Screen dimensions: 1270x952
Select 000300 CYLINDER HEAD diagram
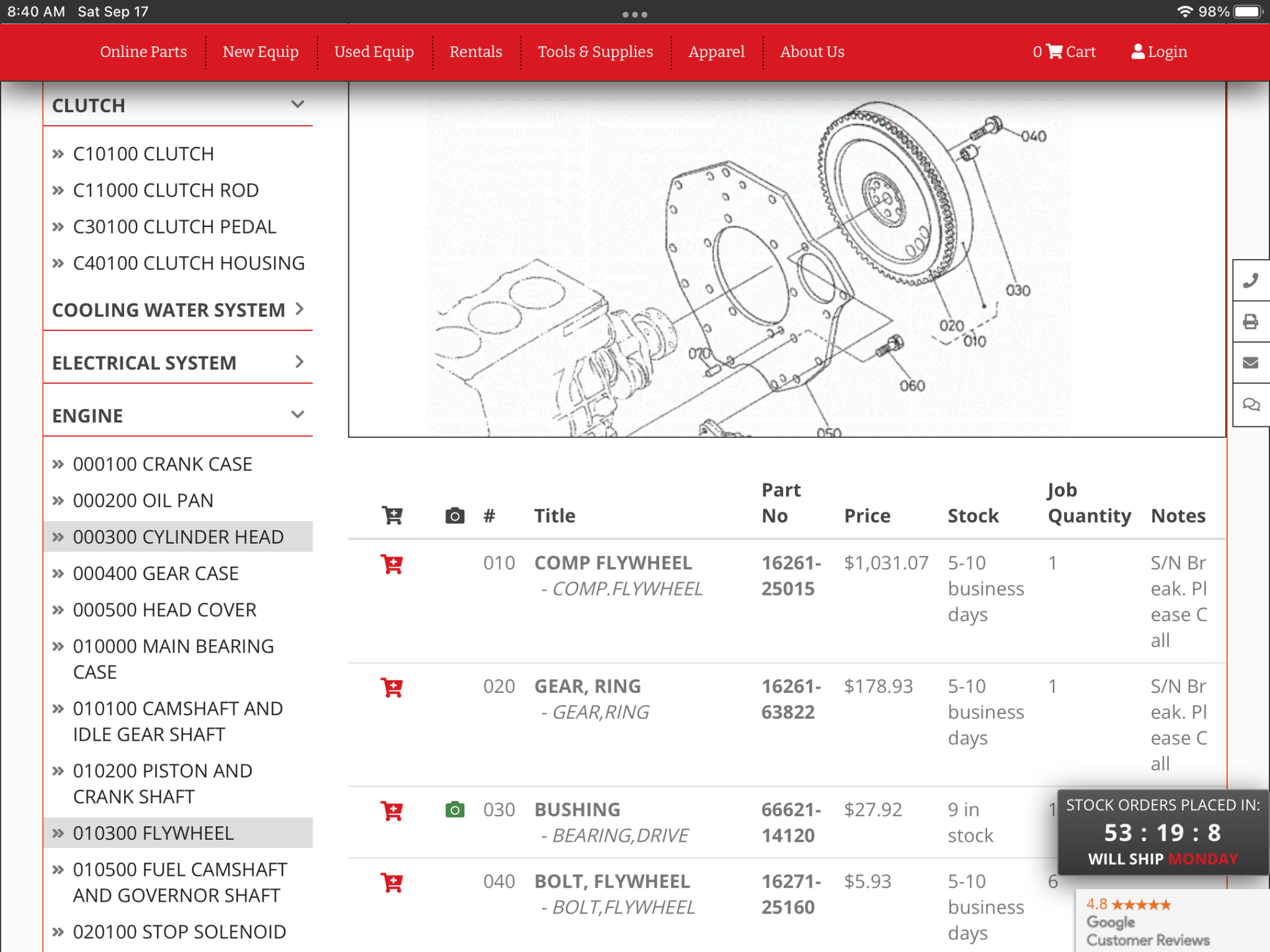tap(178, 537)
